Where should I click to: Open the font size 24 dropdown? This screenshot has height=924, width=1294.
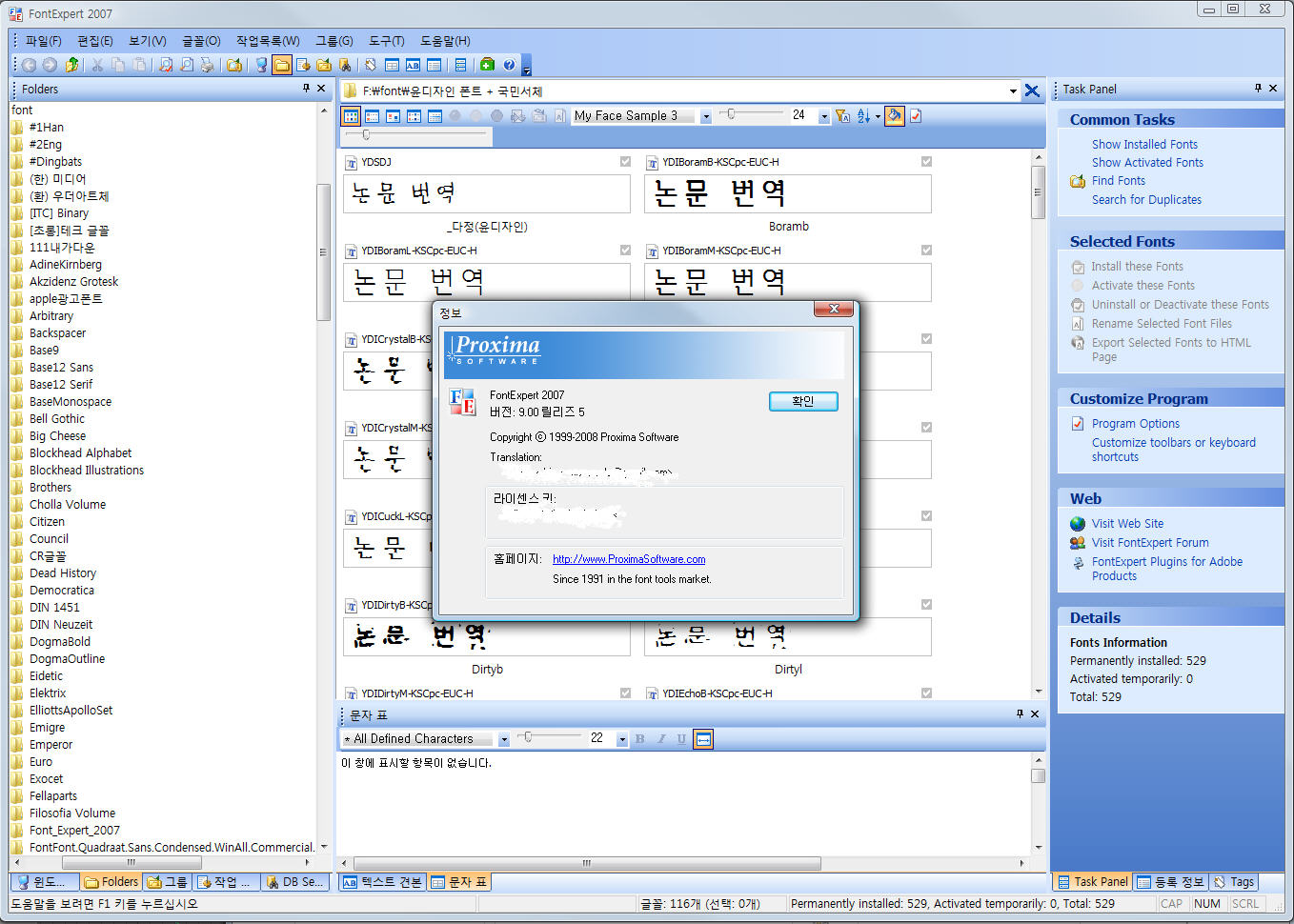(824, 116)
